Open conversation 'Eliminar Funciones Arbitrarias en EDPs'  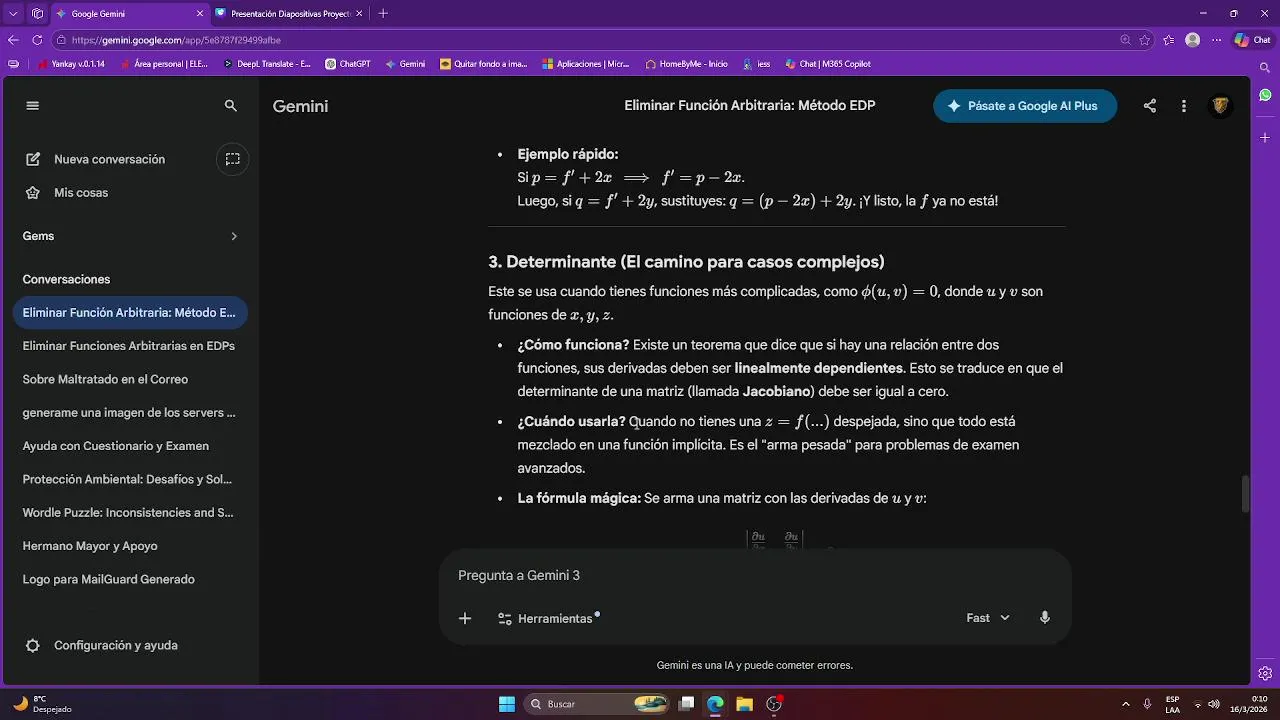(x=129, y=346)
